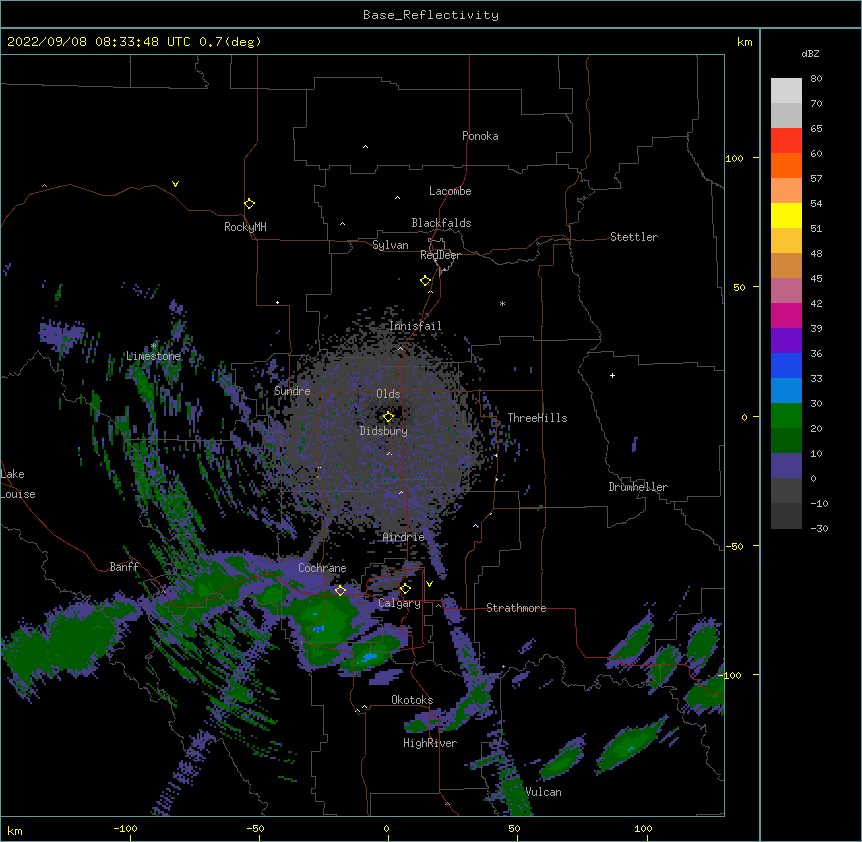Click the Lake Louise label
Screen dimensions: 862x842
pos(18,484)
